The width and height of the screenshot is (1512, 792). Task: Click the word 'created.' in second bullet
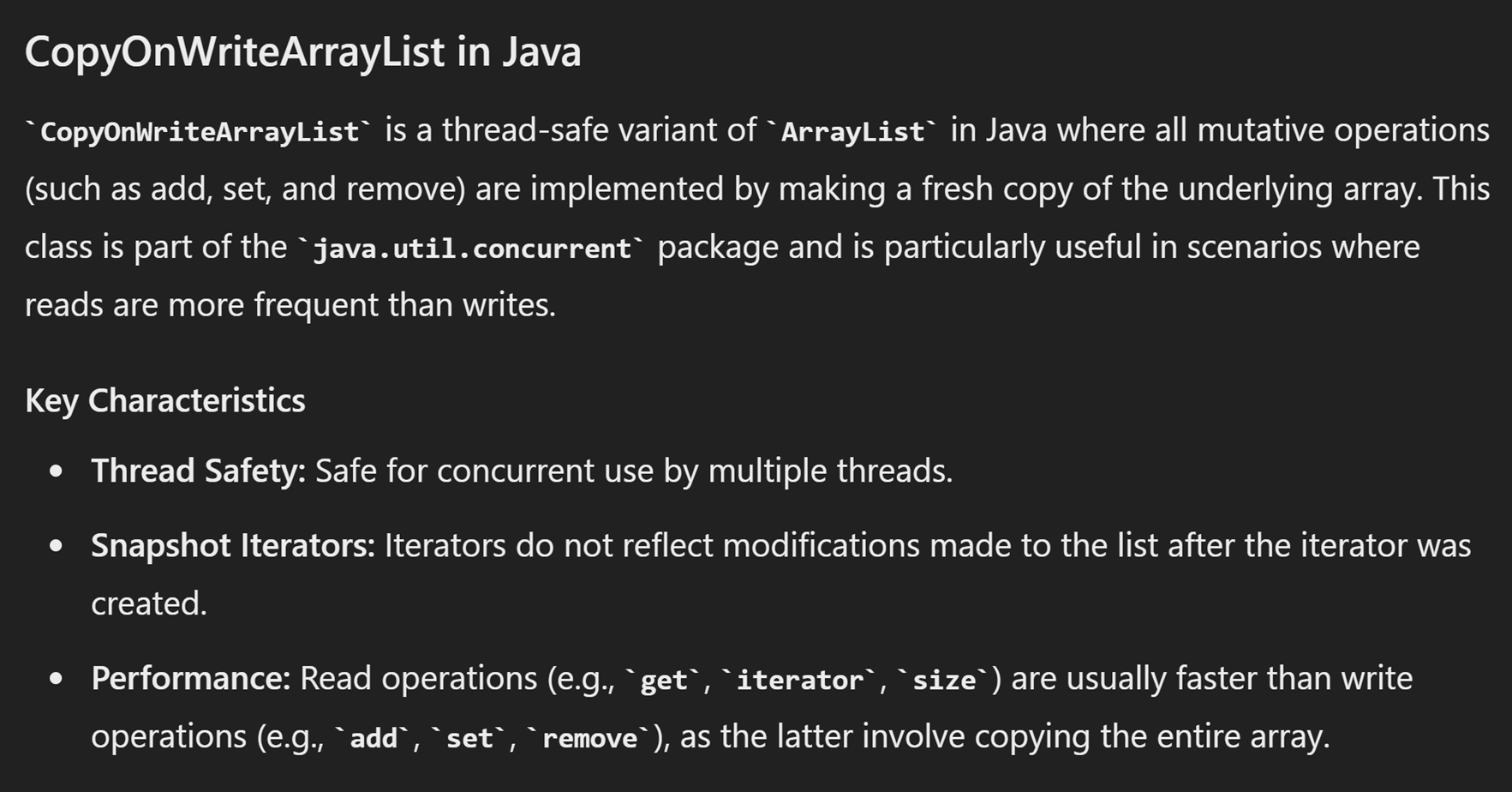pyautogui.click(x=149, y=603)
